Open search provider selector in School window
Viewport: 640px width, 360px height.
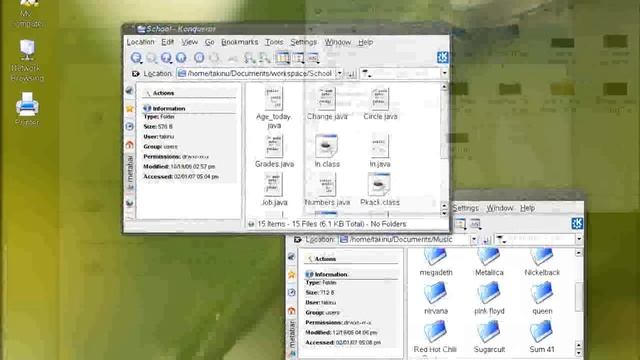[x=366, y=73]
